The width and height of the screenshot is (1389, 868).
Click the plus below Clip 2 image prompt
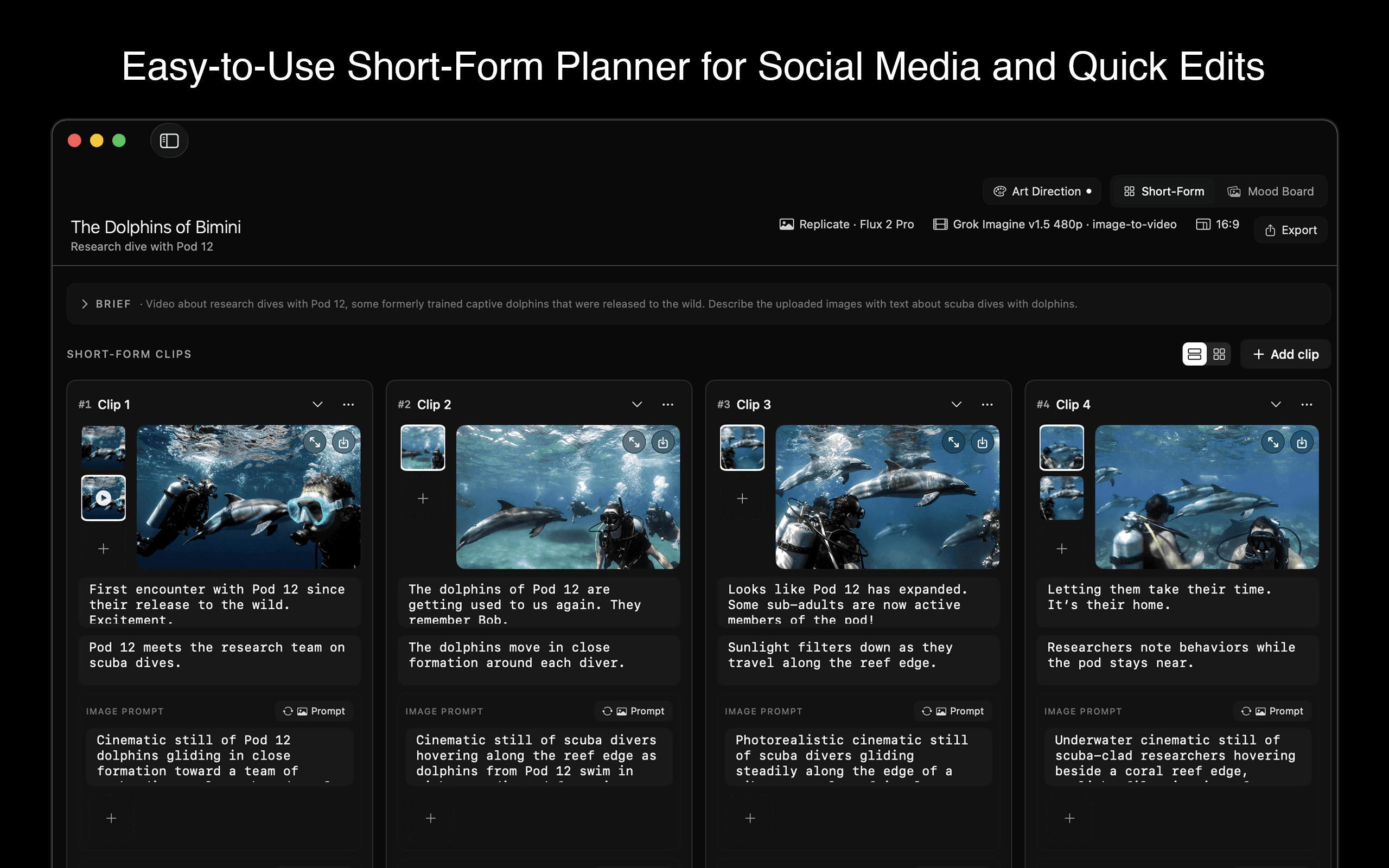point(431,818)
